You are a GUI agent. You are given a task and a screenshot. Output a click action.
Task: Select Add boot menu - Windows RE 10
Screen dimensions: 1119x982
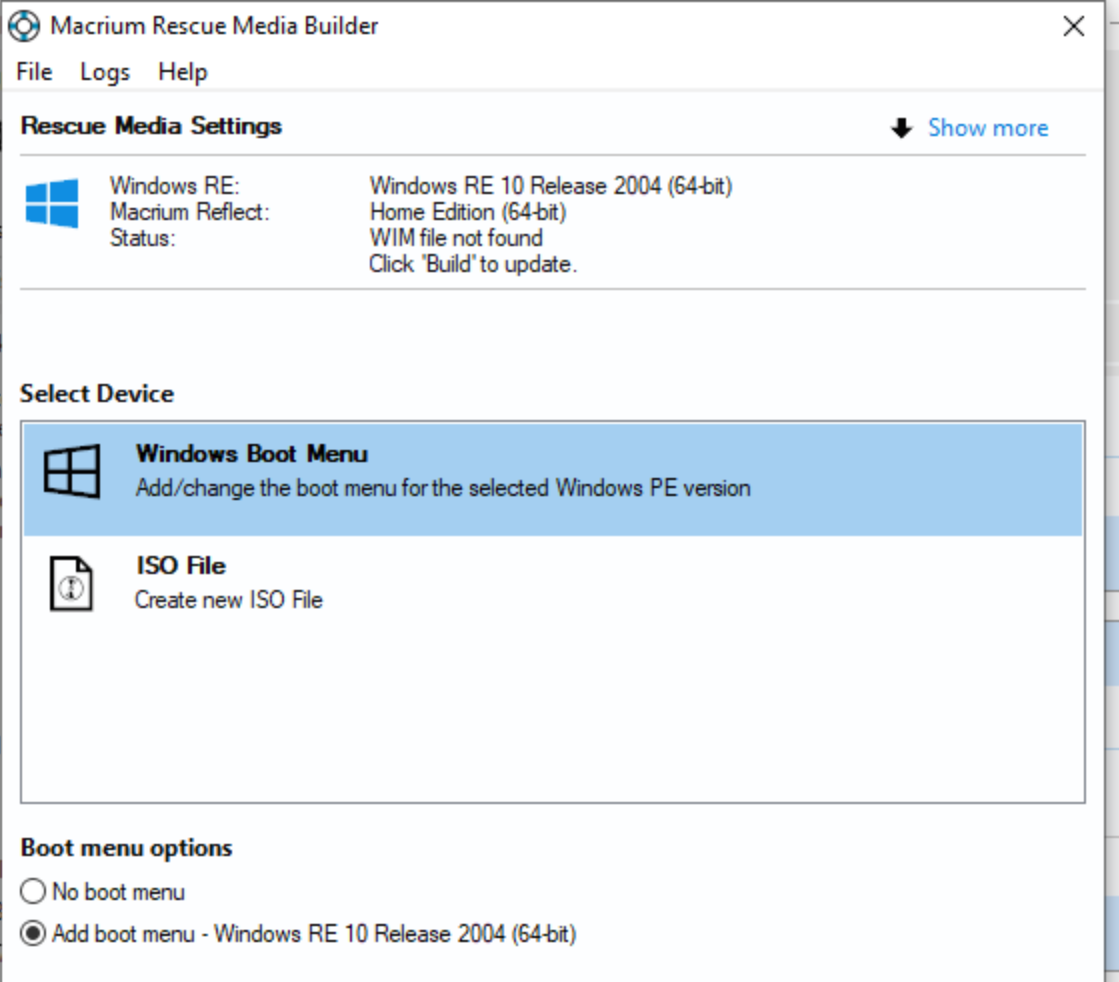coord(31,933)
